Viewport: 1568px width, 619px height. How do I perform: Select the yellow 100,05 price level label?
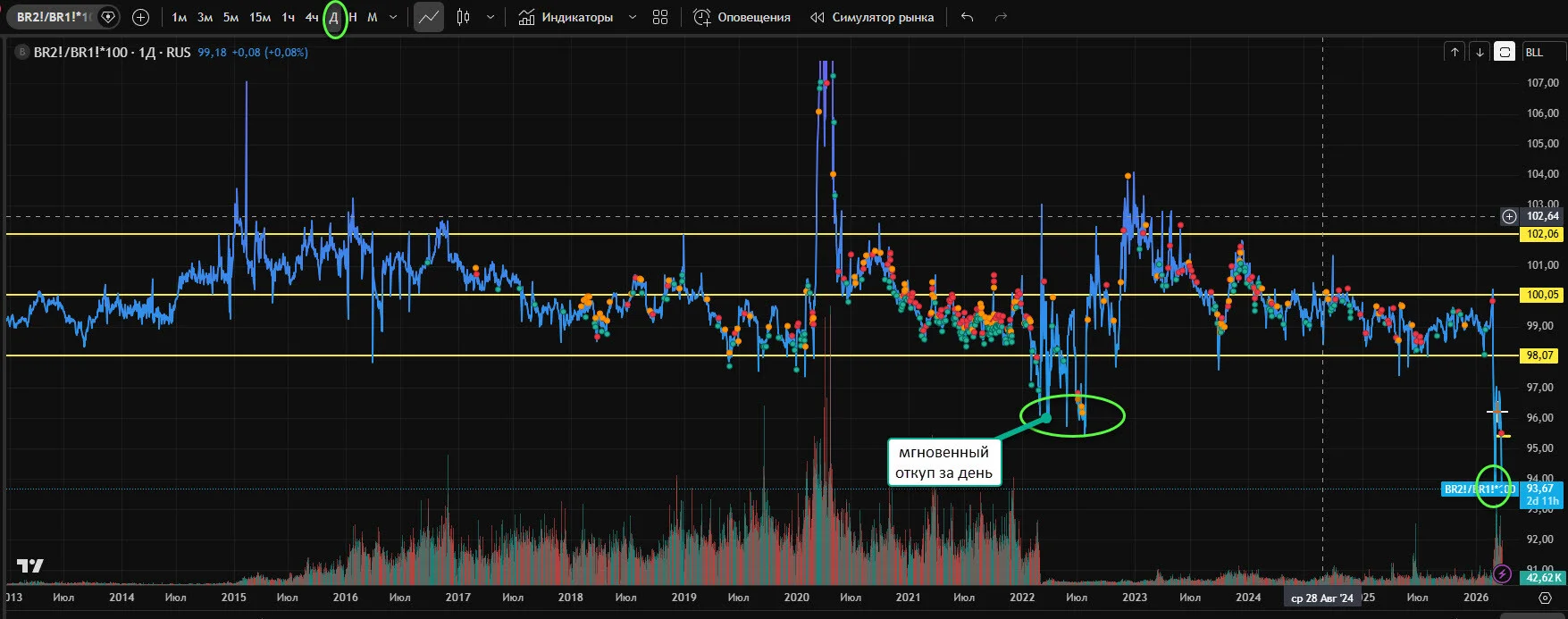click(1542, 295)
